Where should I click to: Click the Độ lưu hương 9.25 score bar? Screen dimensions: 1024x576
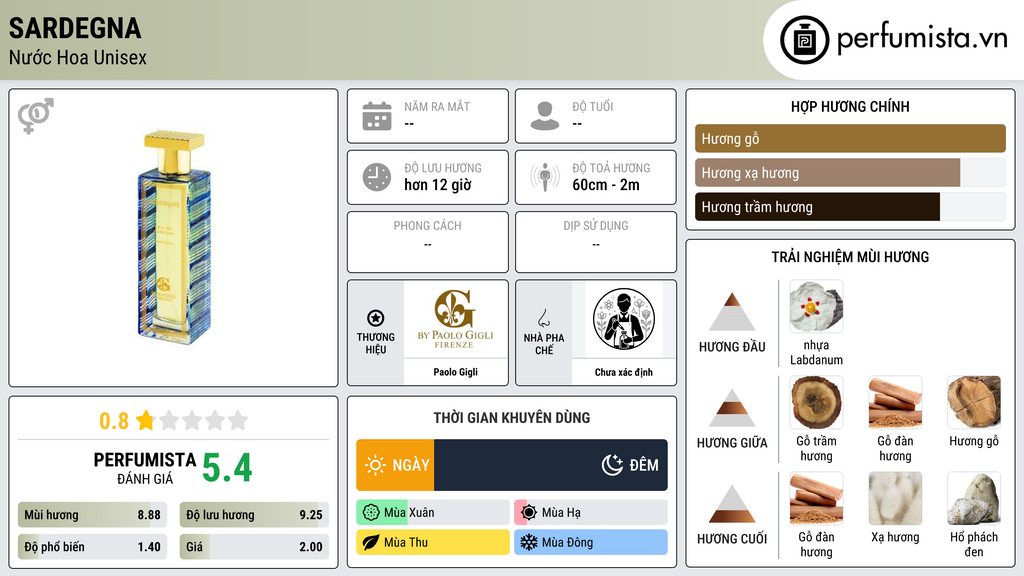(254, 515)
